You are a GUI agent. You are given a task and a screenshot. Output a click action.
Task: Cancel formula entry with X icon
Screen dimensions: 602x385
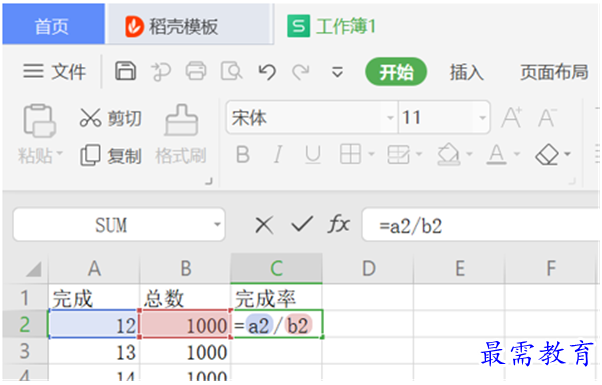(264, 225)
